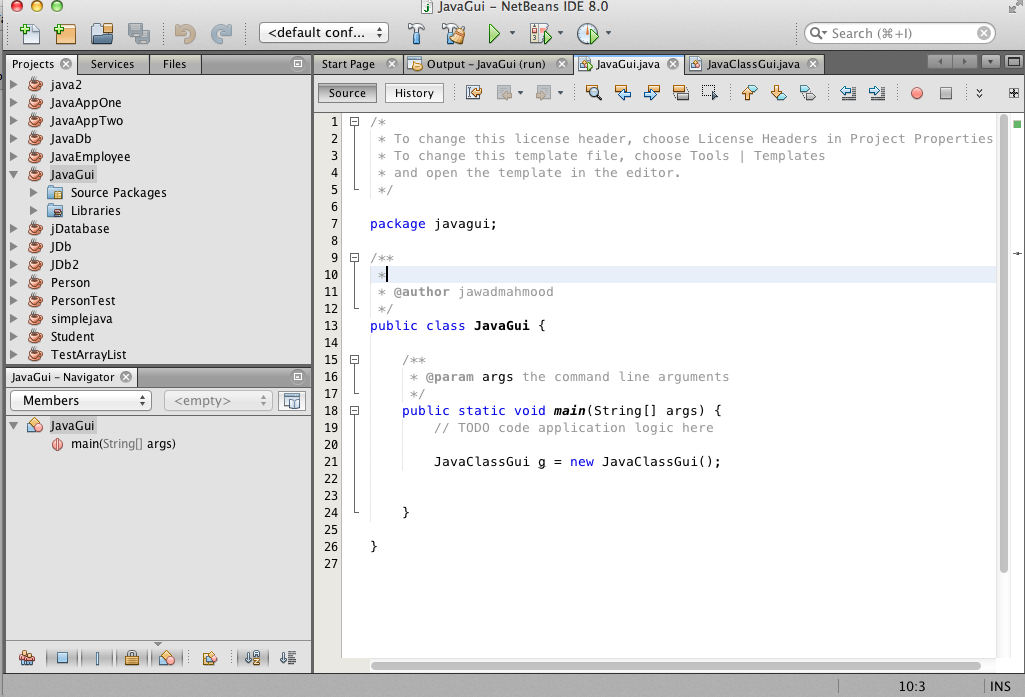Viewport: 1025px width, 697px height.
Task: Click the History view button
Action: coord(414,93)
